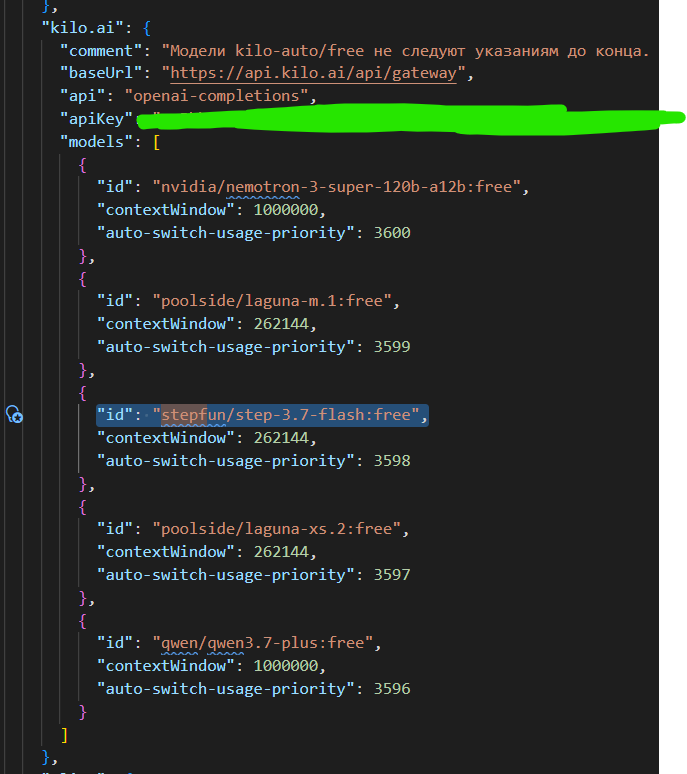
Task: Click the Copilot sparkle icon in the gutter
Action: 14,414
